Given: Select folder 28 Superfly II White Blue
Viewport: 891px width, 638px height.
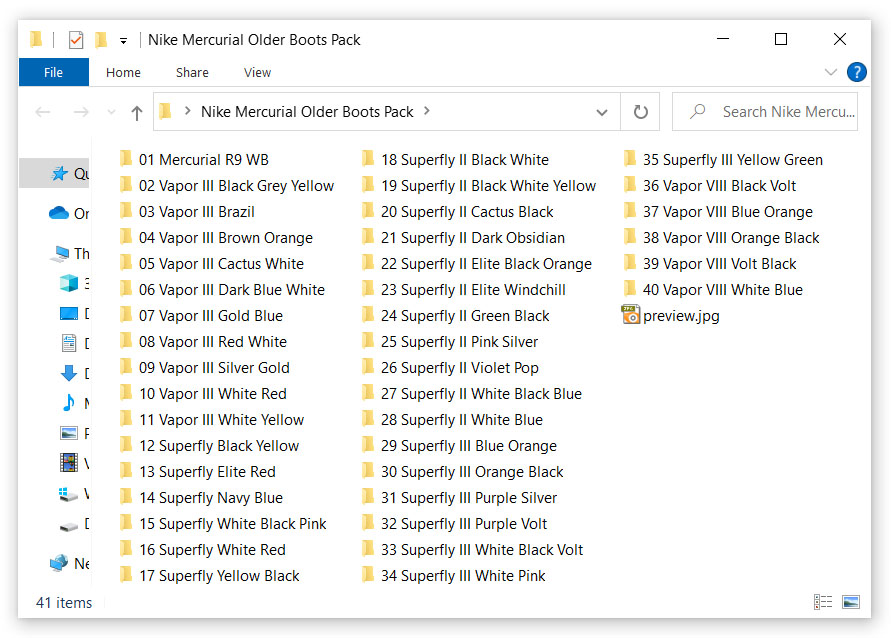Looking at the screenshot, I should pyautogui.click(x=452, y=420).
